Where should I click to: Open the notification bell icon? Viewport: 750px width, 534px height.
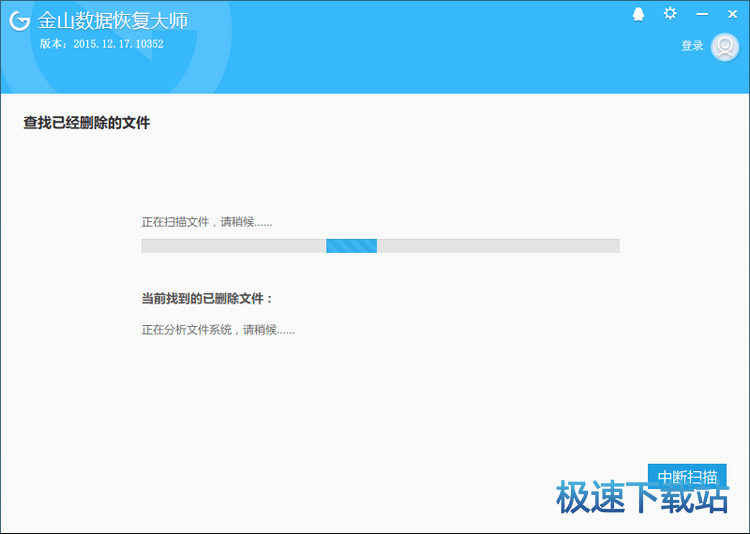(638, 14)
